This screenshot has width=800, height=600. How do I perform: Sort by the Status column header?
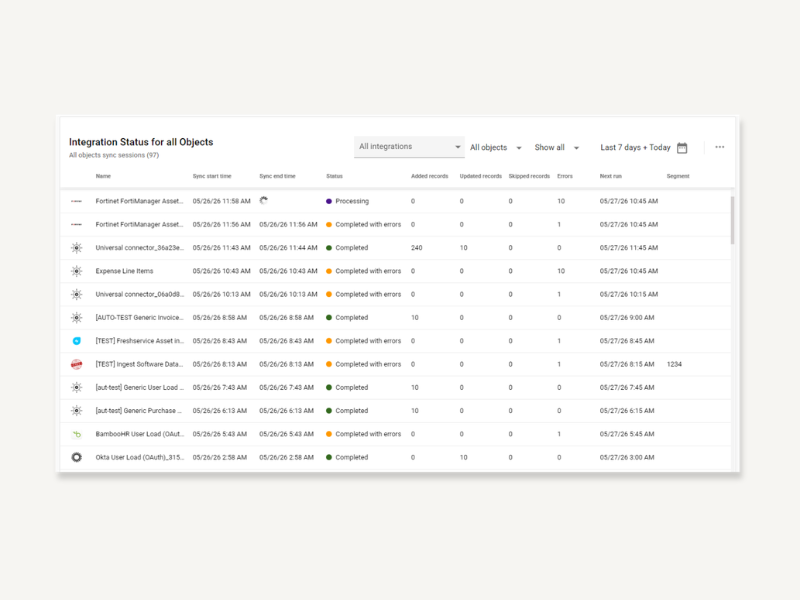[x=334, y=176]
